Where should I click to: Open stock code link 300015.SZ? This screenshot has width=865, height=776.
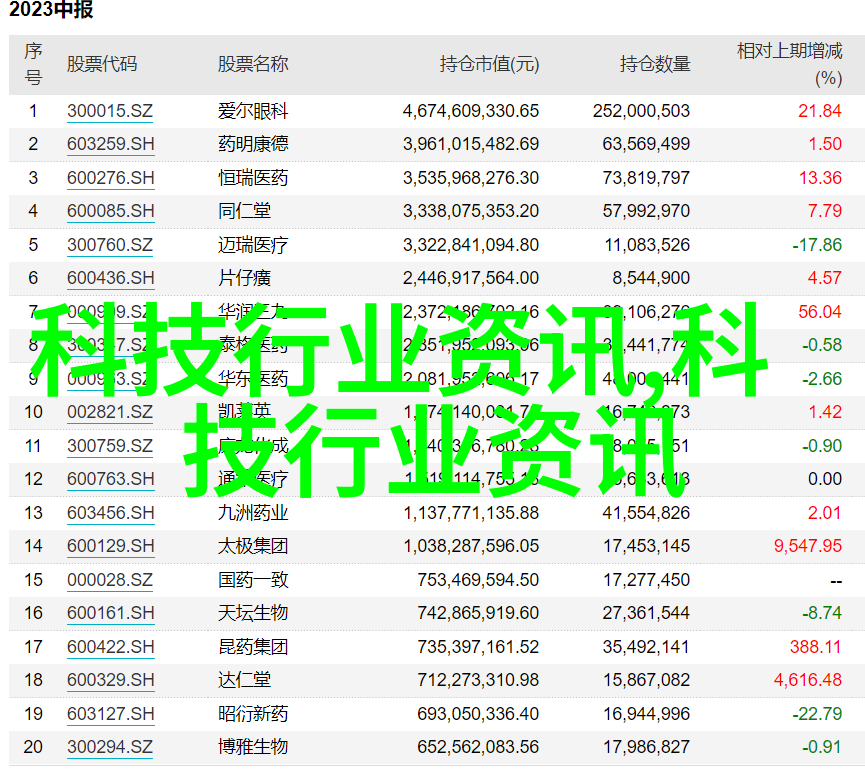[110, 111]
